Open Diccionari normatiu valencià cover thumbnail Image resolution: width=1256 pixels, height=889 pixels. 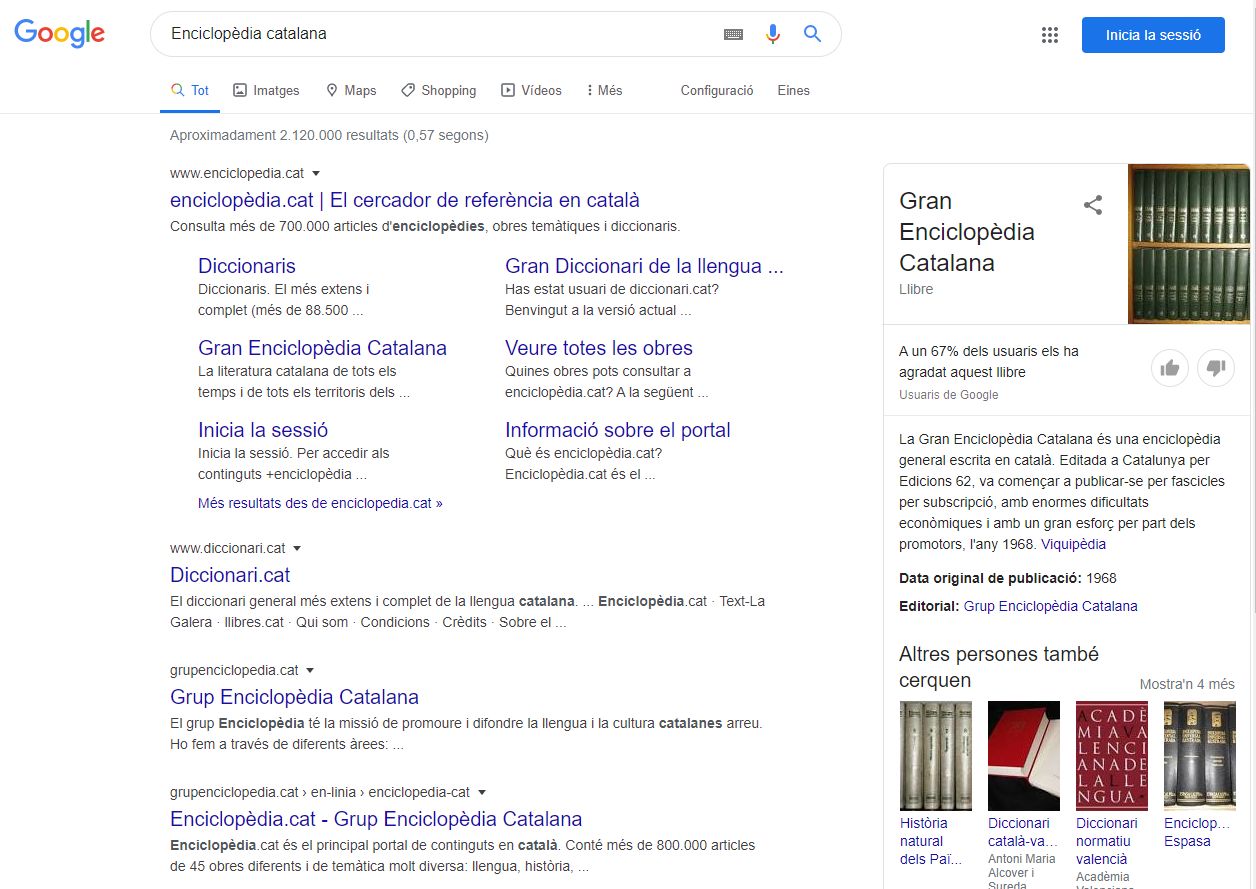[x=1112, y=755]
